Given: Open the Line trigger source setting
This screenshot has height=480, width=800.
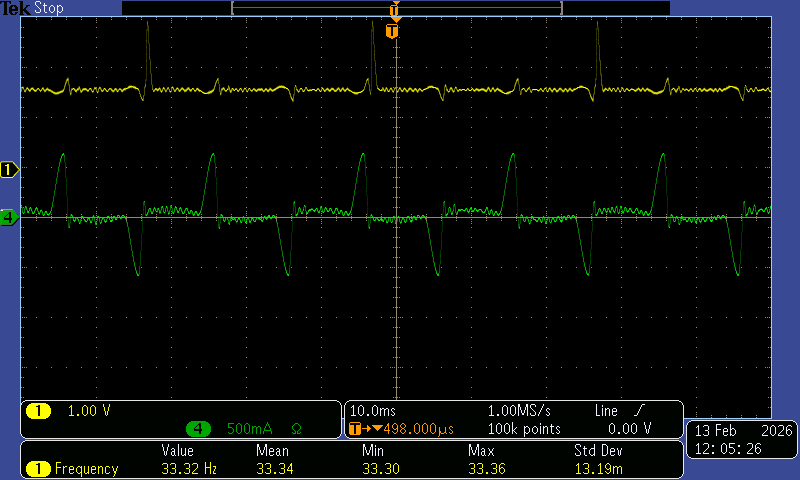Looking at the screenshot, I should tap(606, 411).
